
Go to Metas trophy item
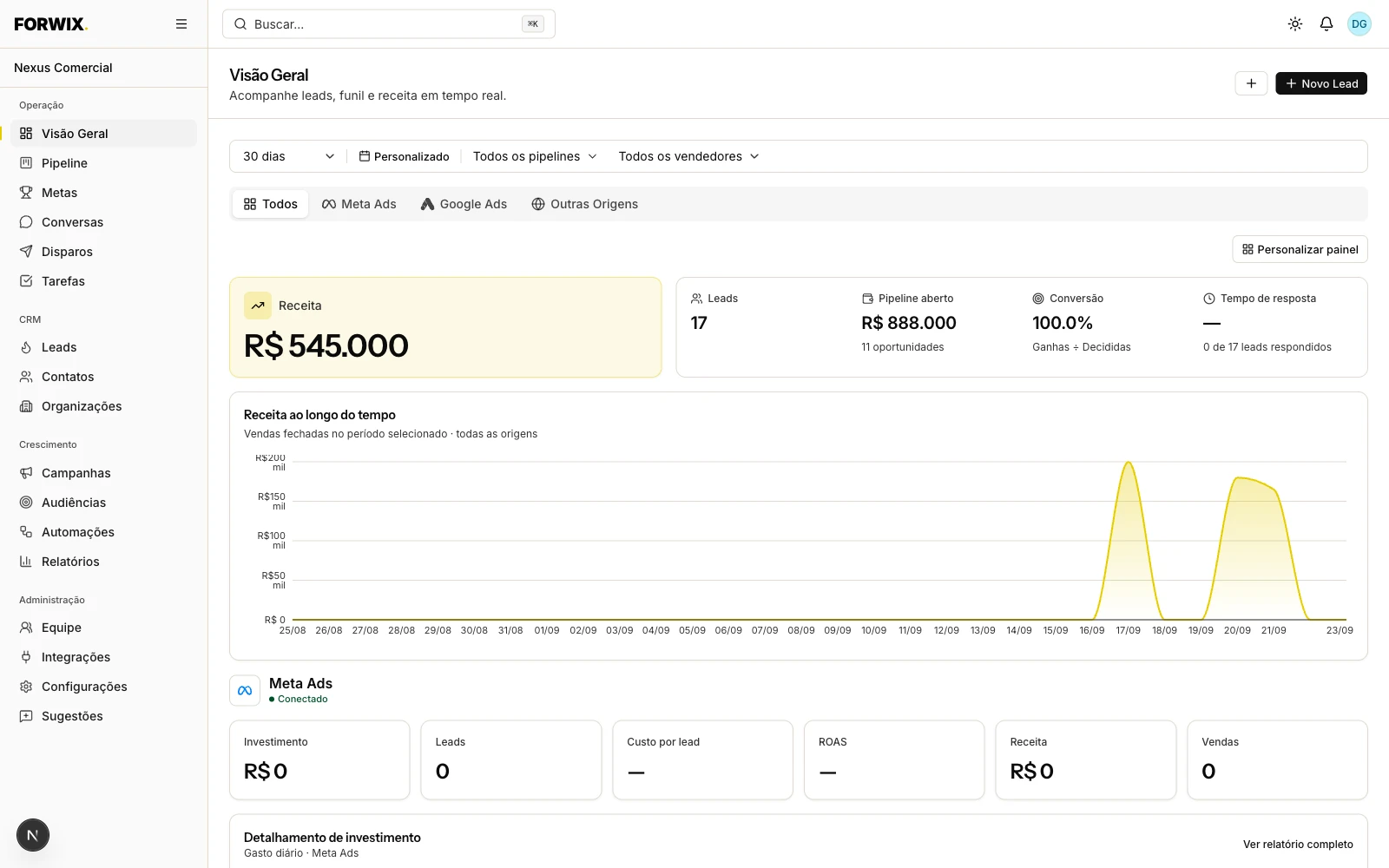tap(104, 193)
